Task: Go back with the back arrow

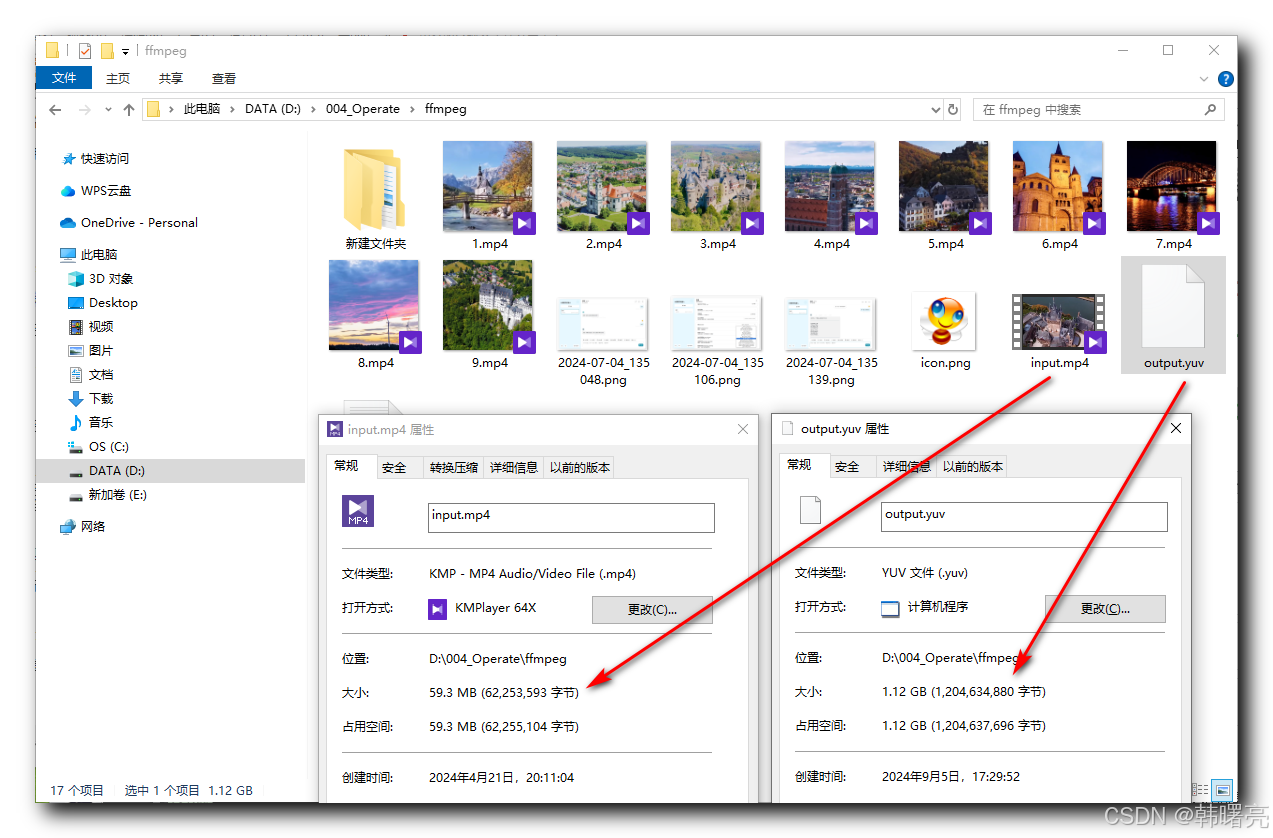Action: (x=55, y=110)
